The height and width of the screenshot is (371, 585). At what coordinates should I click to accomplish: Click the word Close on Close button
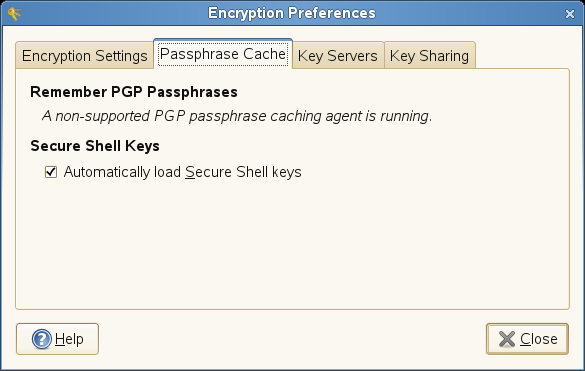pyautogui.click(x=539, y=339)
